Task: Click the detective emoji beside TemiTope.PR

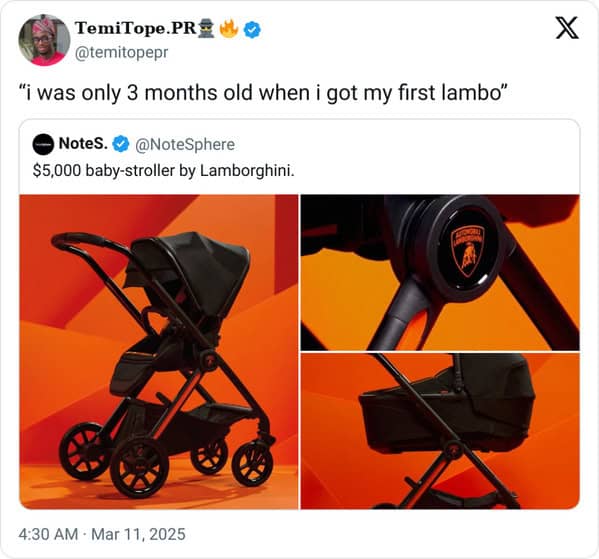Action: pyautogui.click(x=208, y=29)
